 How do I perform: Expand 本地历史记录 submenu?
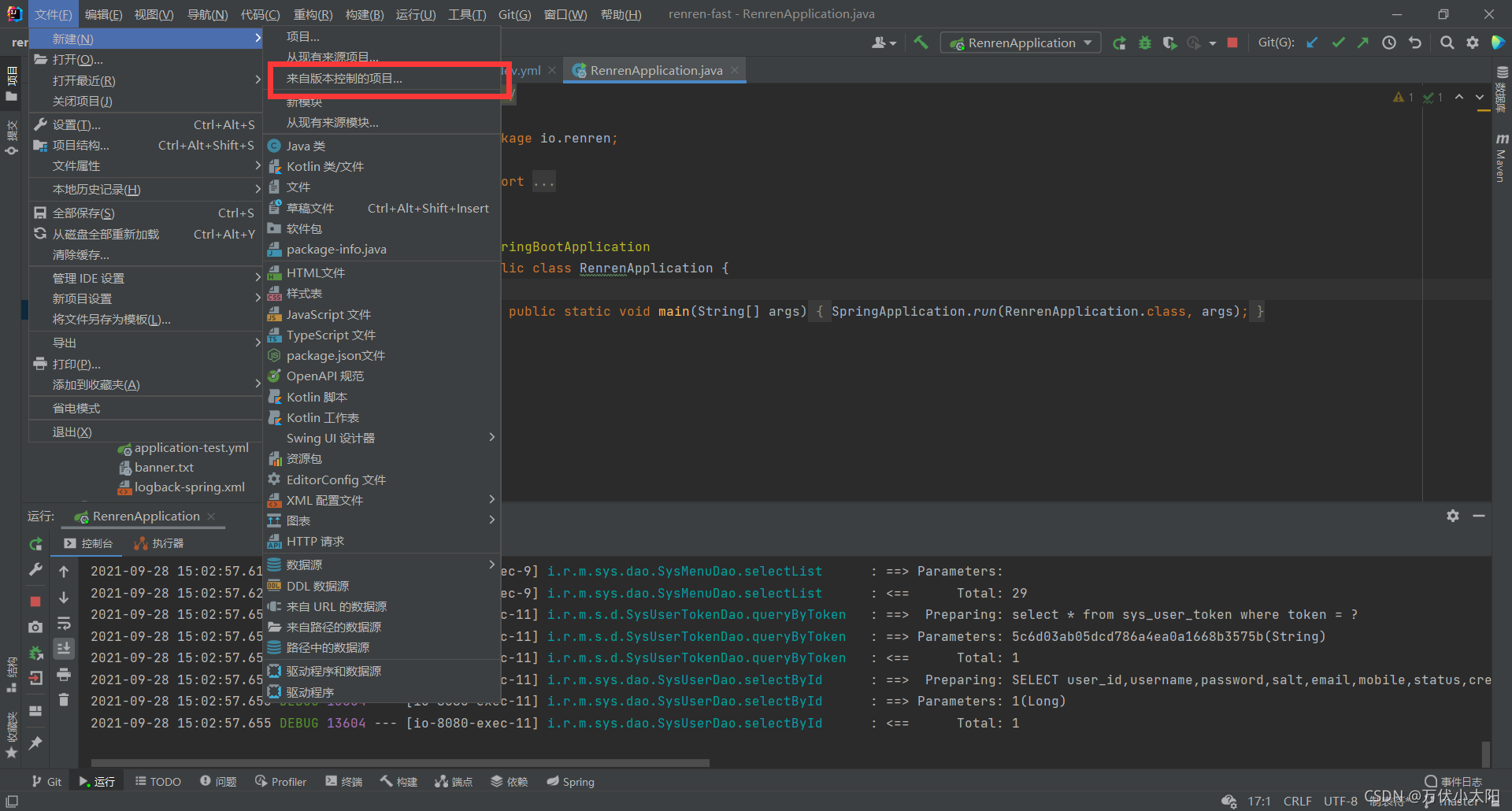(x=146, y=190)
